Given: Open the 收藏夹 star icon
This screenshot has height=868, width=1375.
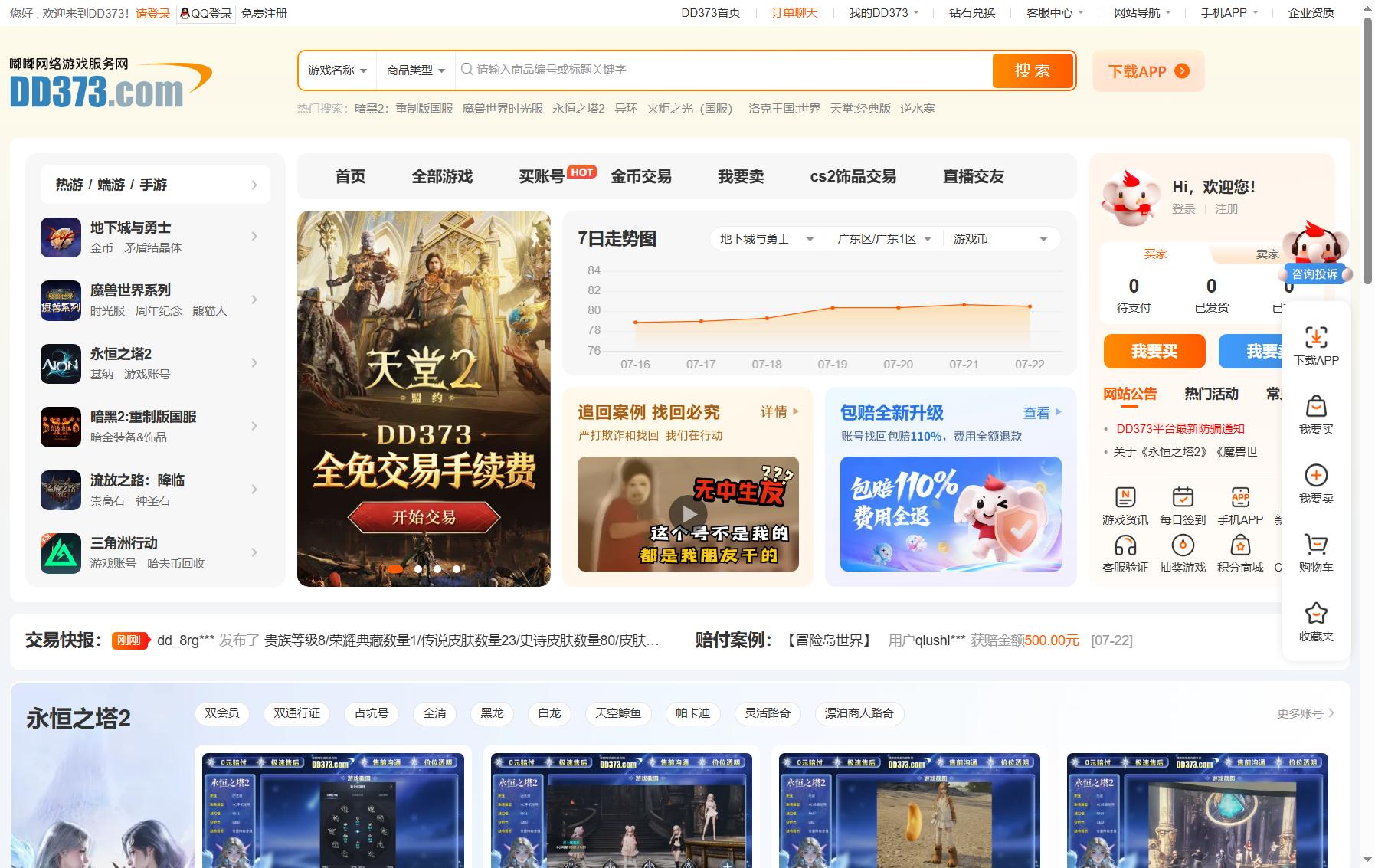Looking at the screenshot, I should click(1316, 613).
